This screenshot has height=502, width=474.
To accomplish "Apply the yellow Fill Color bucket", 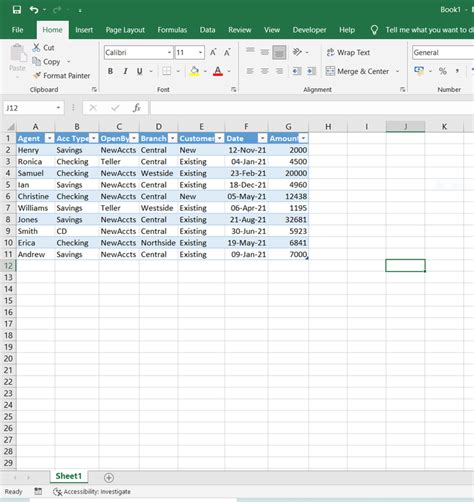I will tap(194, 71).
